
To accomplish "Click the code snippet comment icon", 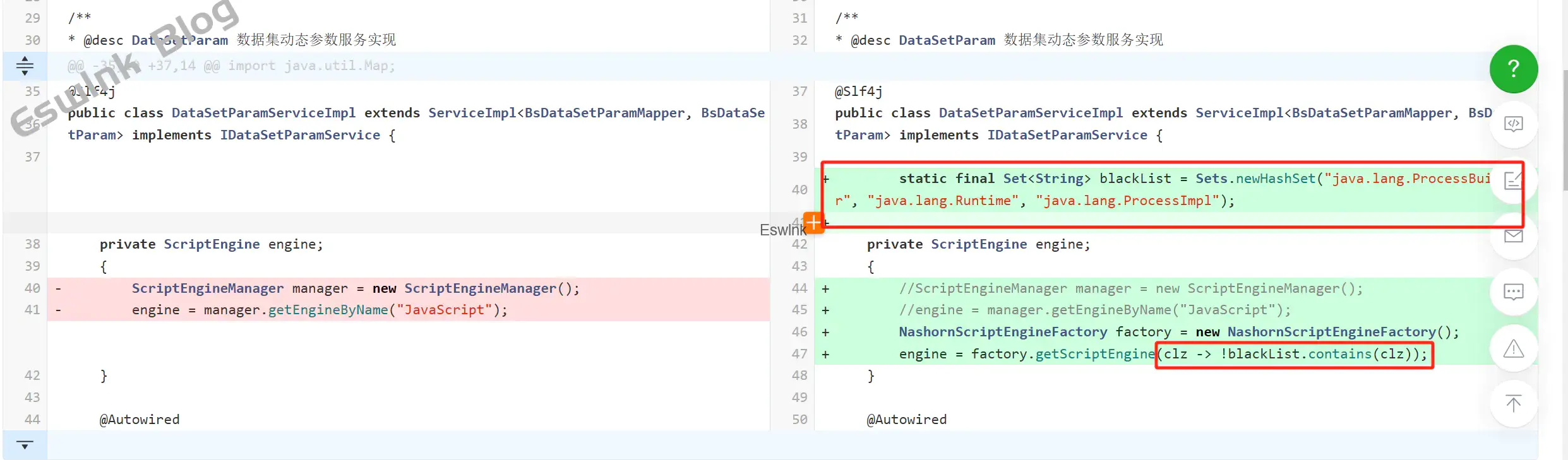I will point(1513,124).
